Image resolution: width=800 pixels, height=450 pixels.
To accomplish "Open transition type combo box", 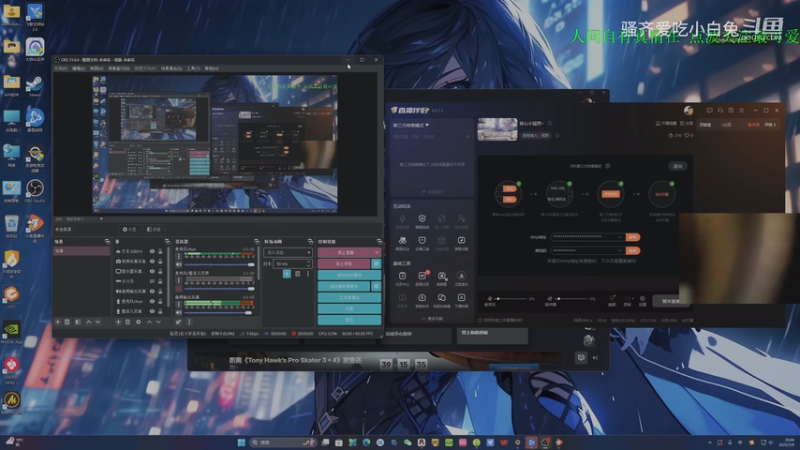I will tap(288, 253).
